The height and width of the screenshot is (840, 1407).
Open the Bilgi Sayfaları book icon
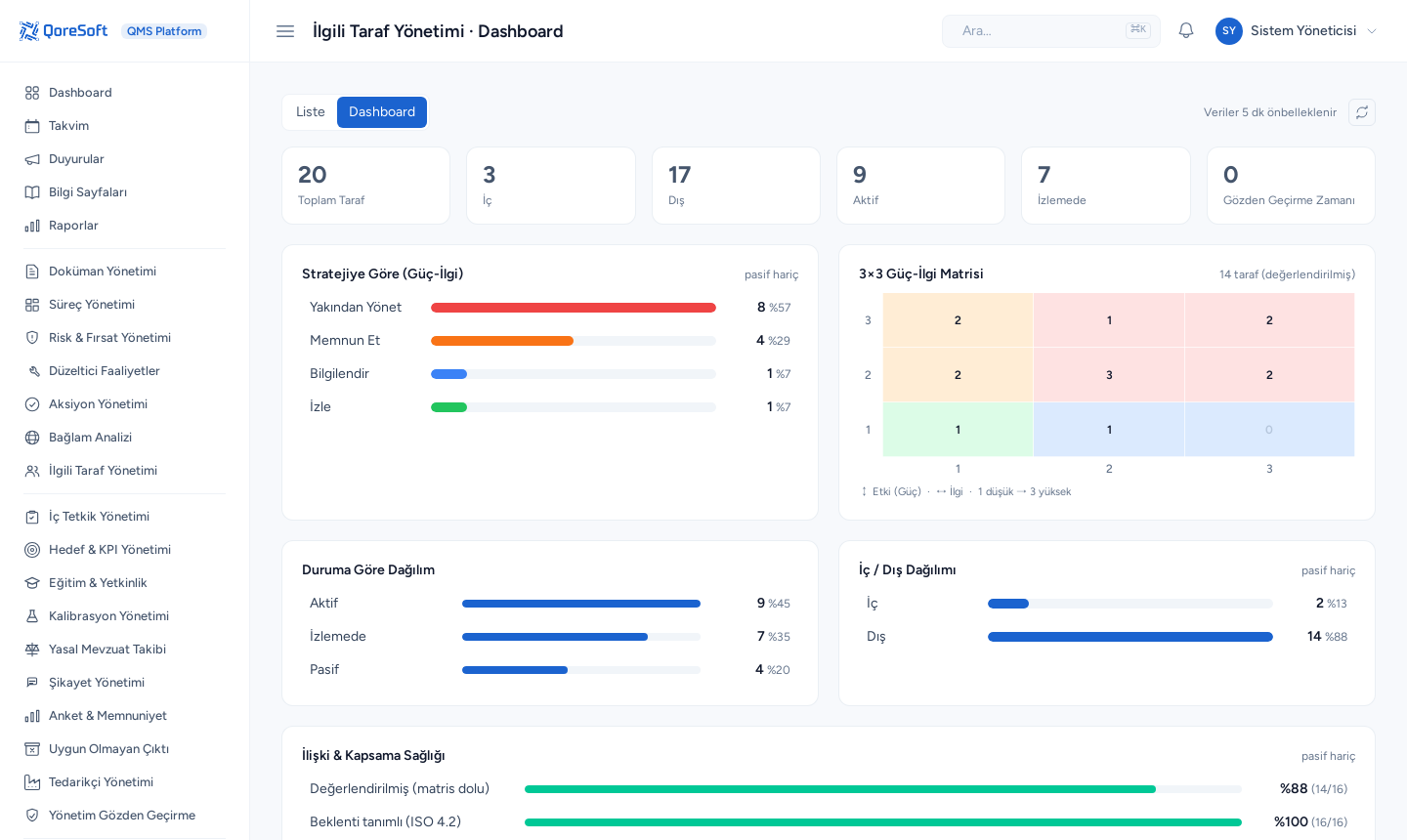pyautogui.click(x=32, y=192)
